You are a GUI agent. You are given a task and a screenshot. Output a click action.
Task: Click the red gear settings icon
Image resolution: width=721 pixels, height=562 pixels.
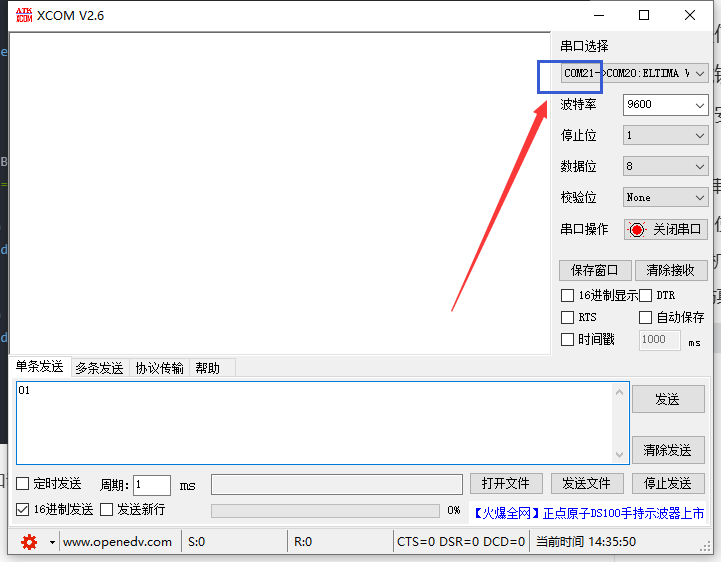click(29, 542)
